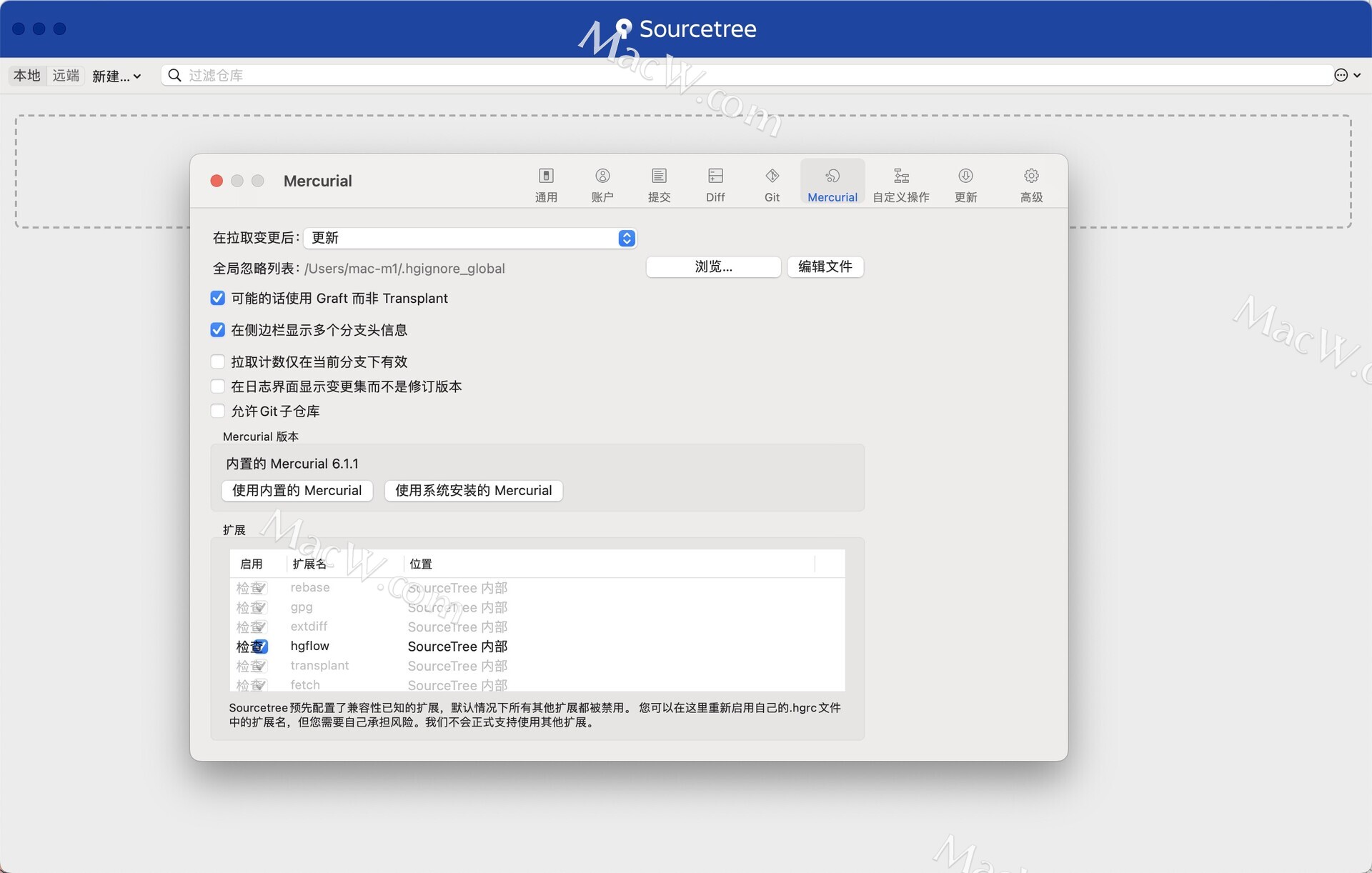Select the gpg extension name
The width and height of the screenshot is (1372, 873).
coord(302,607)
